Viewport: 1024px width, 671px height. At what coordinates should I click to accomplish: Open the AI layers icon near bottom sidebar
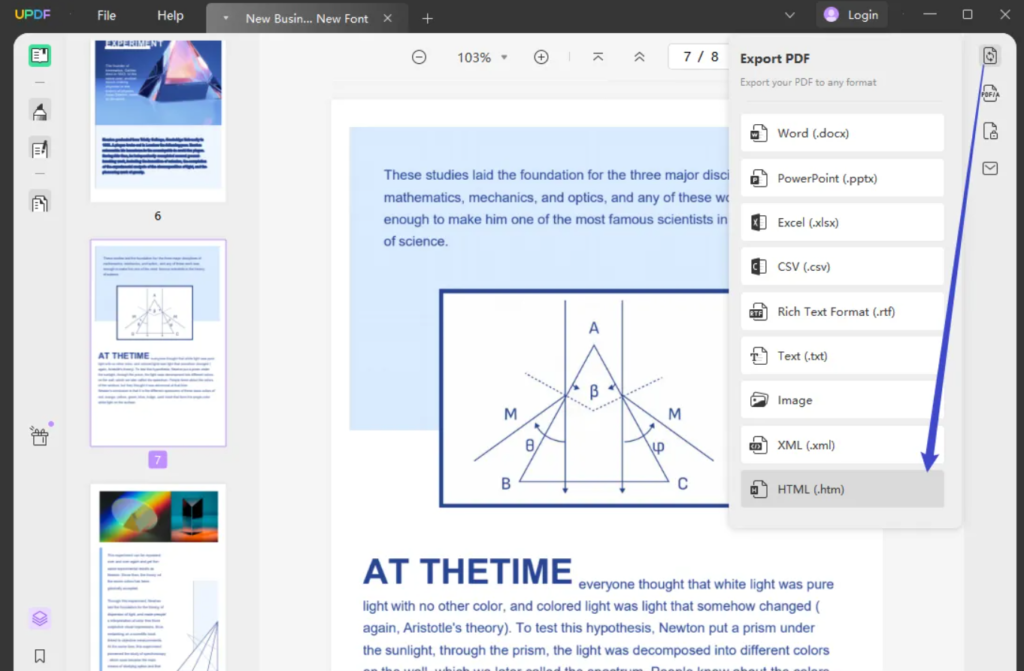[39, 618]
